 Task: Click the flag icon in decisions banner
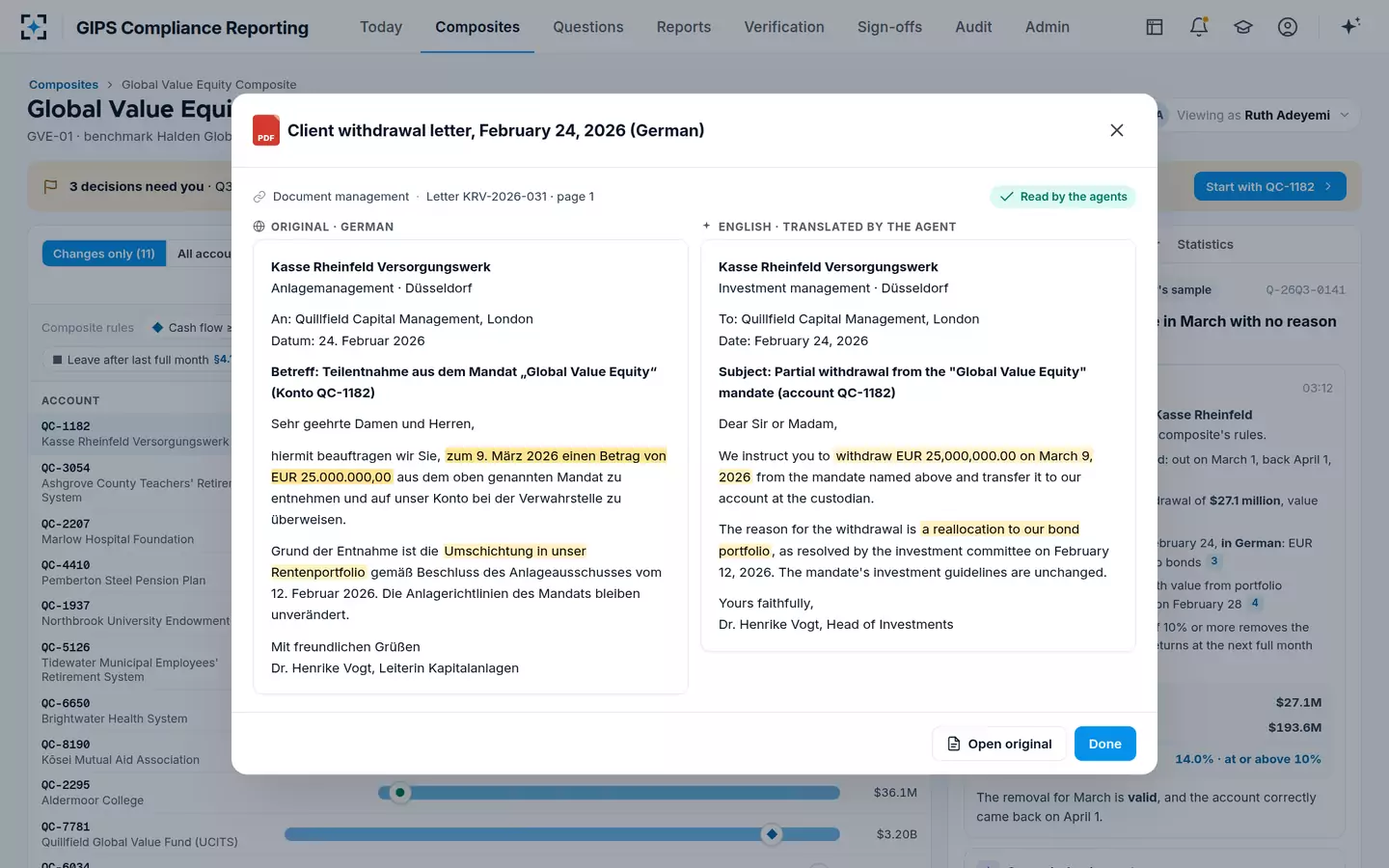pos(51,186)
